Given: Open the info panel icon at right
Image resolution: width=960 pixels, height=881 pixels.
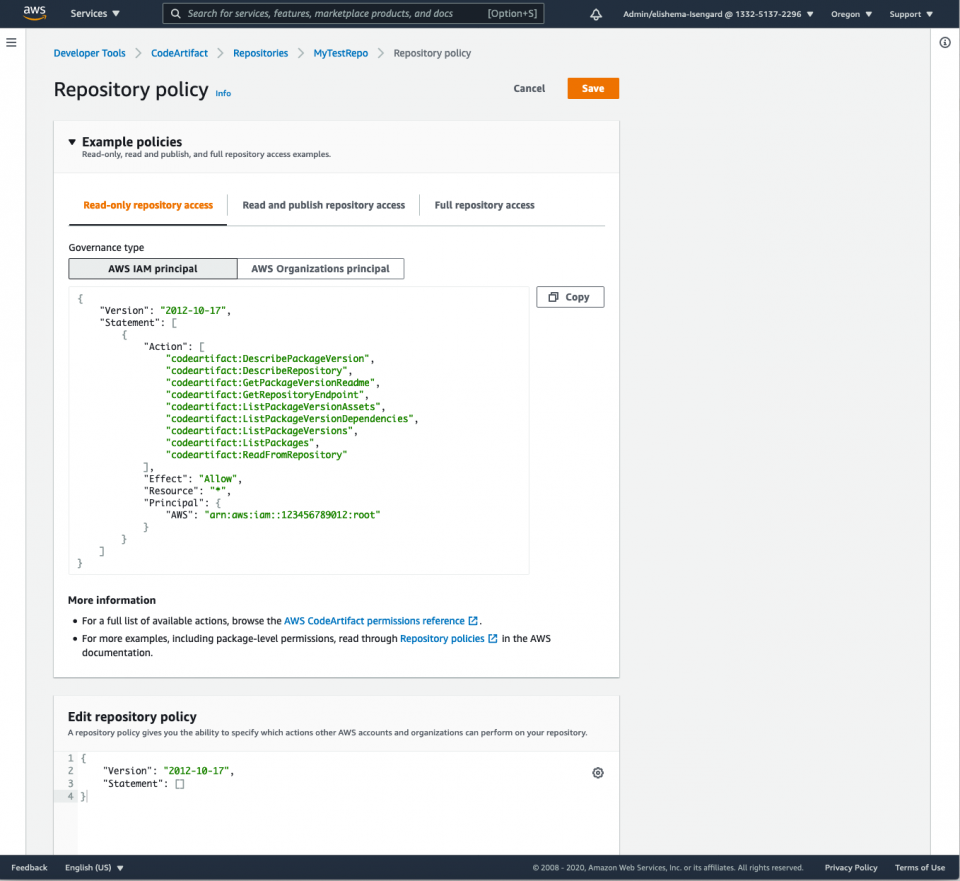Looking at the screenshot, I should 945,42.
